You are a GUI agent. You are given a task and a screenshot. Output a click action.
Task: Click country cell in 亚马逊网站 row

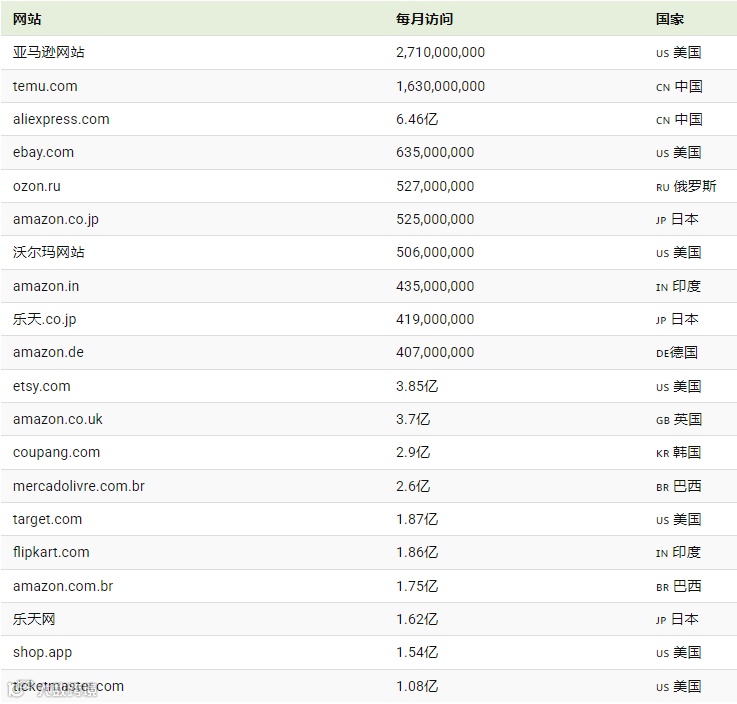click(x=679, y=52)
